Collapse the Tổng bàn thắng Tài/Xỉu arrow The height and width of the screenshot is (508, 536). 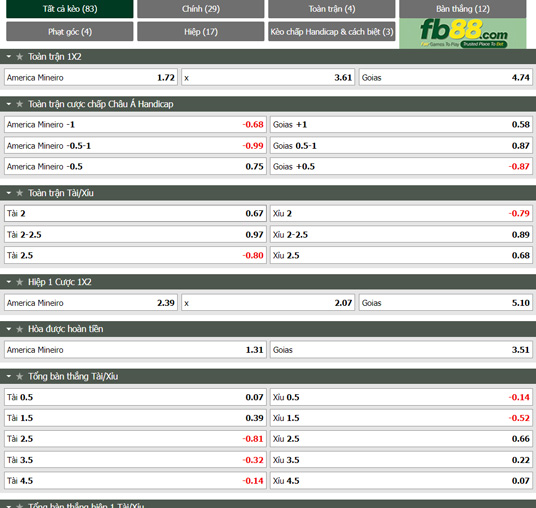coord(9,376)
